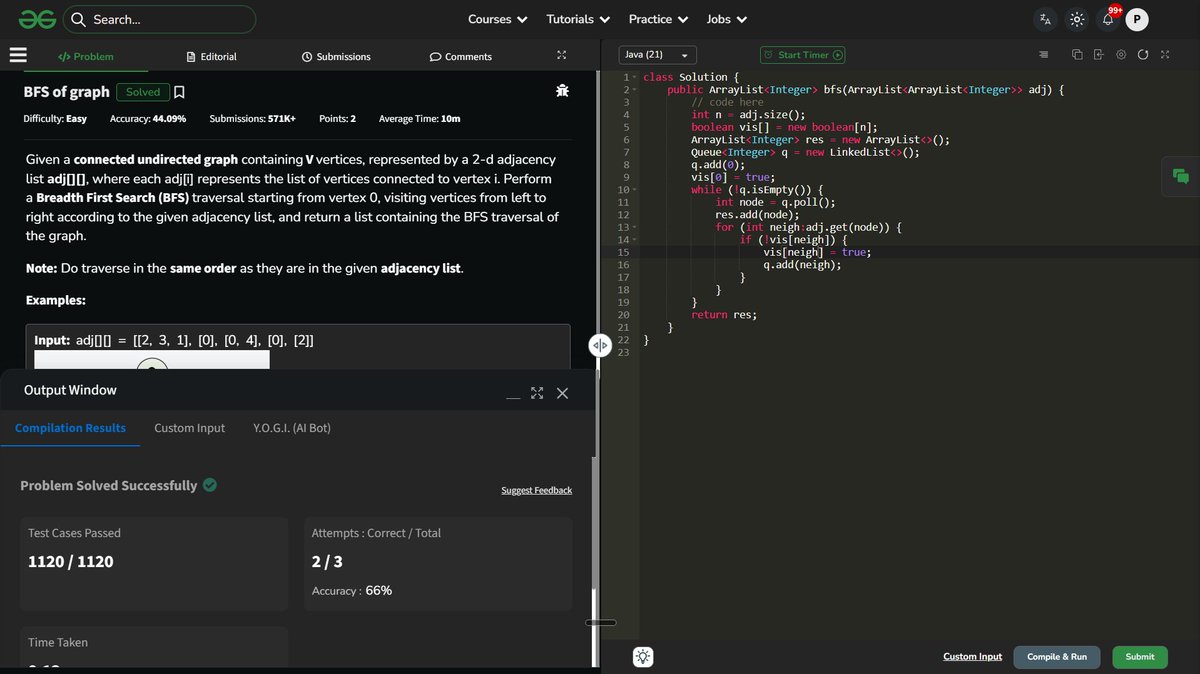The height and width of the screenshot is (674, 1200).
Task: Click "Problem Solved Successfully" text
Action: [x=109, y=486]
